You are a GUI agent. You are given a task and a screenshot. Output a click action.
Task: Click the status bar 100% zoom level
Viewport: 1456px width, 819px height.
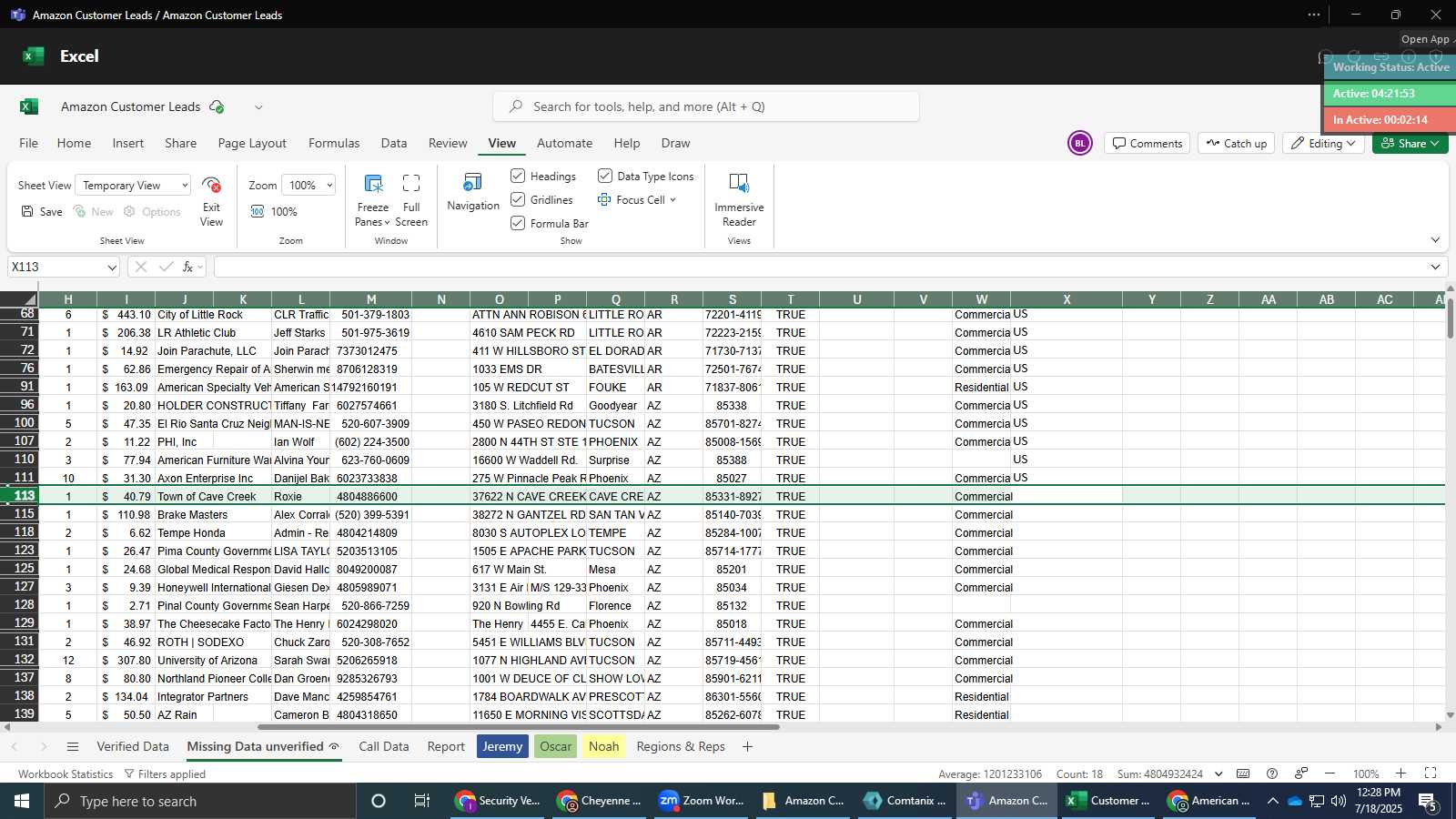point(1365,773)
